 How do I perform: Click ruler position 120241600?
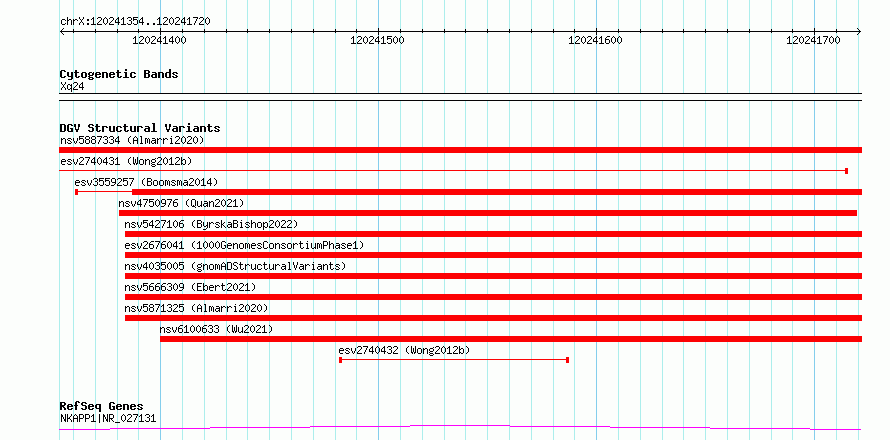595,40
